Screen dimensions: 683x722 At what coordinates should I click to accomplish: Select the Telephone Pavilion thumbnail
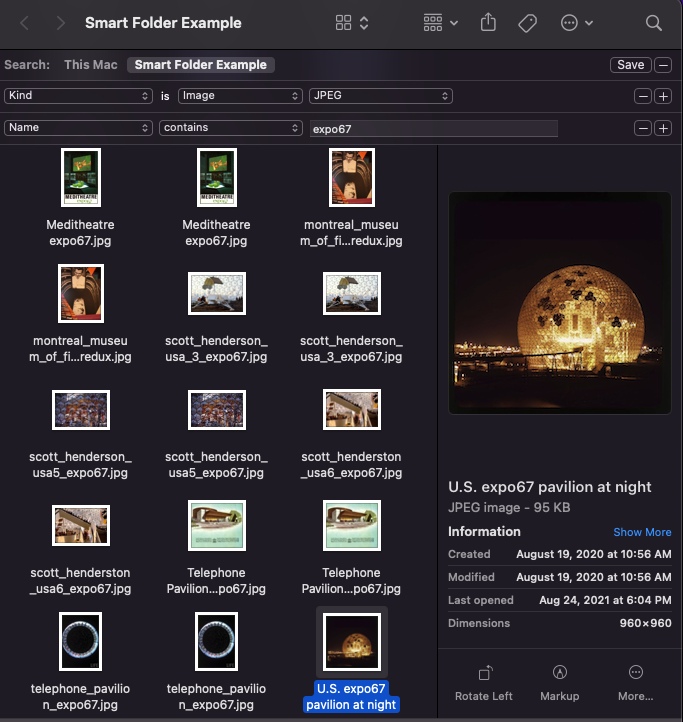[217, 526]
